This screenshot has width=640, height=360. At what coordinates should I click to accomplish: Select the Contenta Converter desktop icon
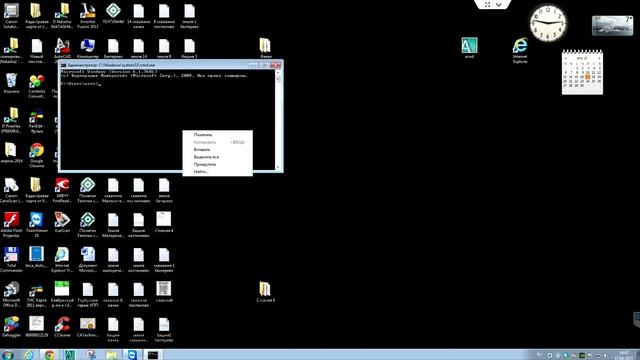(x=37, y=86)
